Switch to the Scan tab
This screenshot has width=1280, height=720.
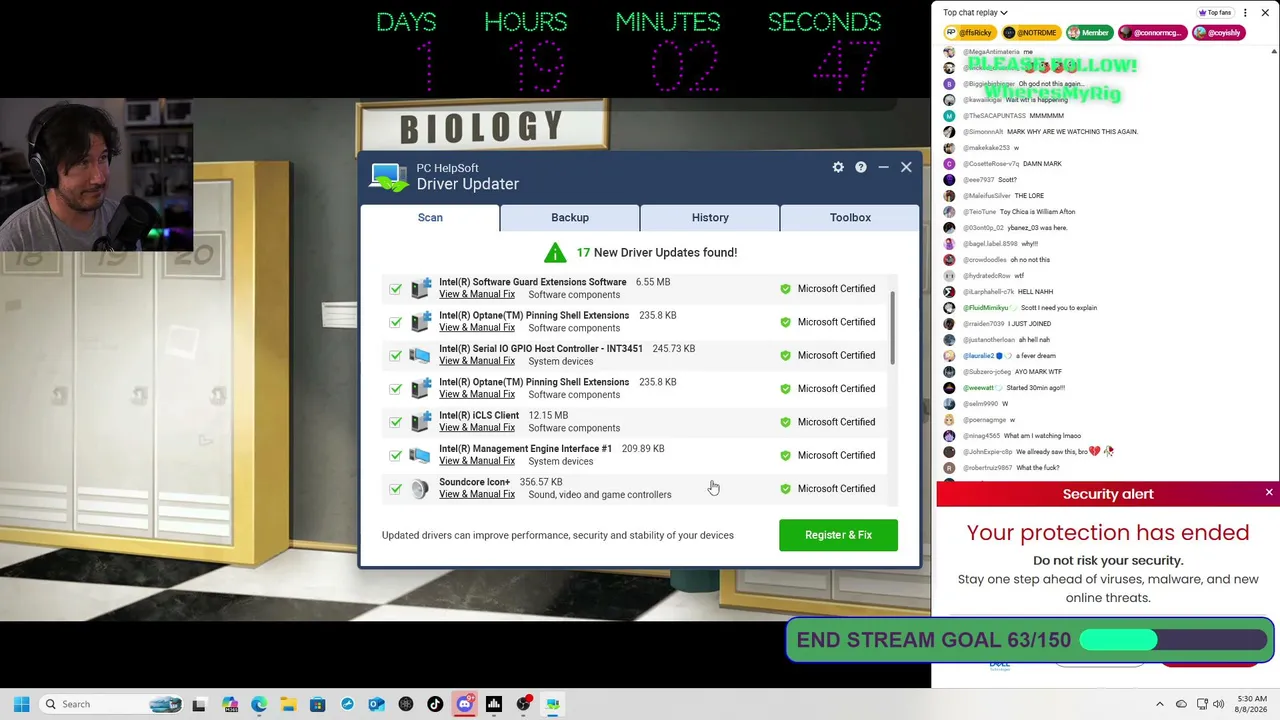pyautogui.click(x=430, y=218)
